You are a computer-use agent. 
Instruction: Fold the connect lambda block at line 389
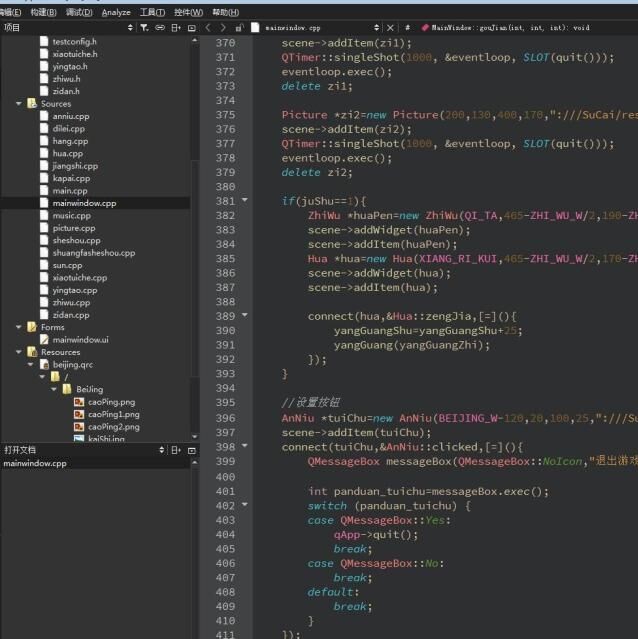[x=245, y=315]
